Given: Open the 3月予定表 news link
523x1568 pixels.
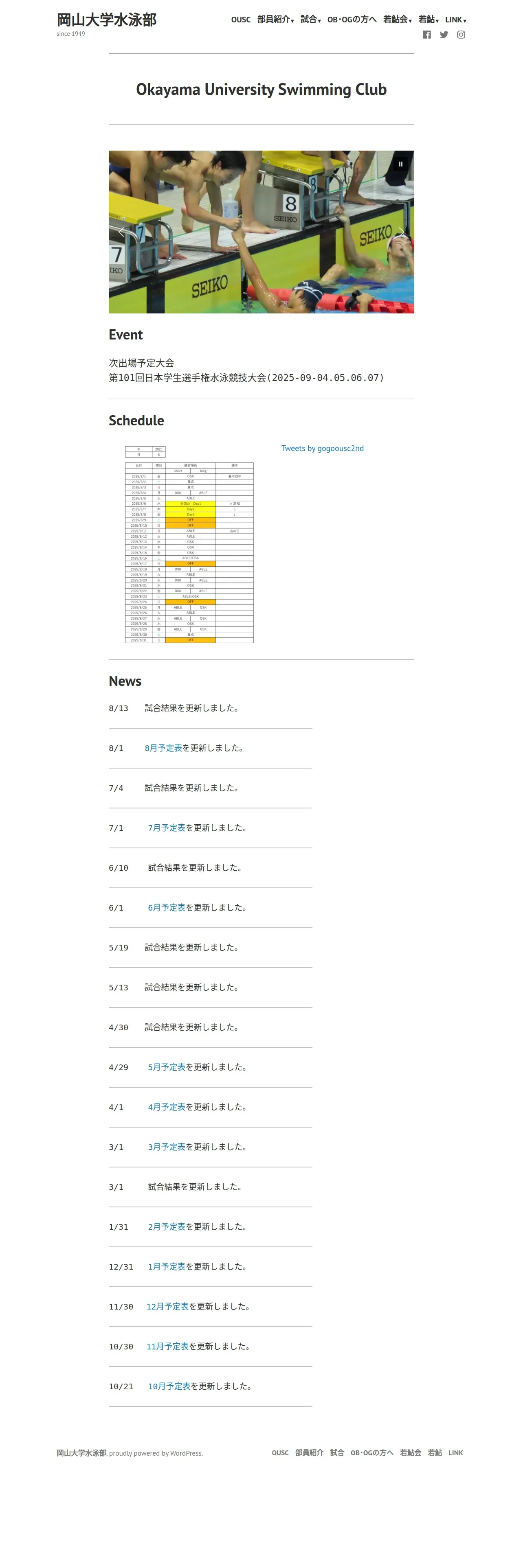Looking at the screenshot, I should tap(166, 1147).
